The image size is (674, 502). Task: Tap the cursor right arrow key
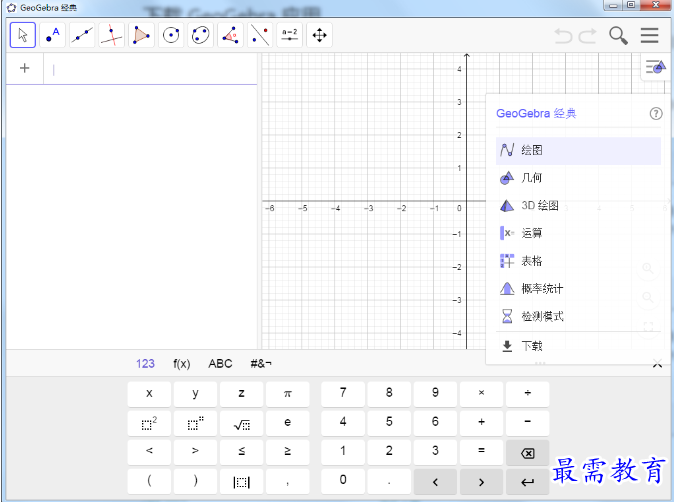coord(481,482)
